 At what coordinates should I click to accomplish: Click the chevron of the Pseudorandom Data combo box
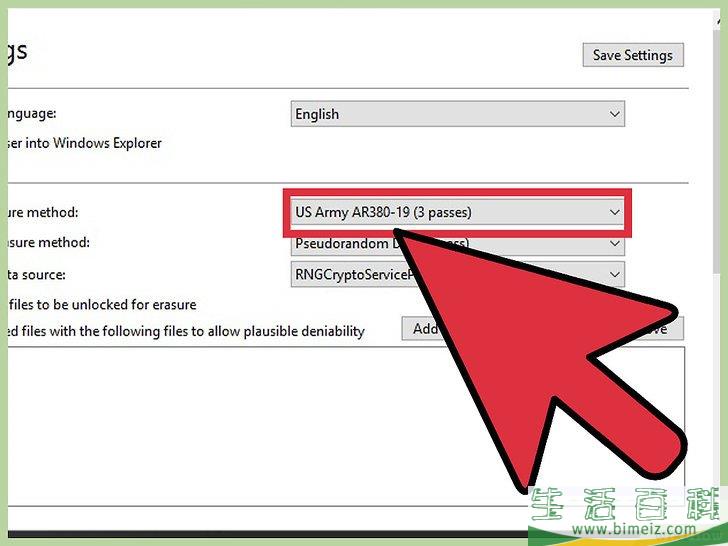click(614, 244)
